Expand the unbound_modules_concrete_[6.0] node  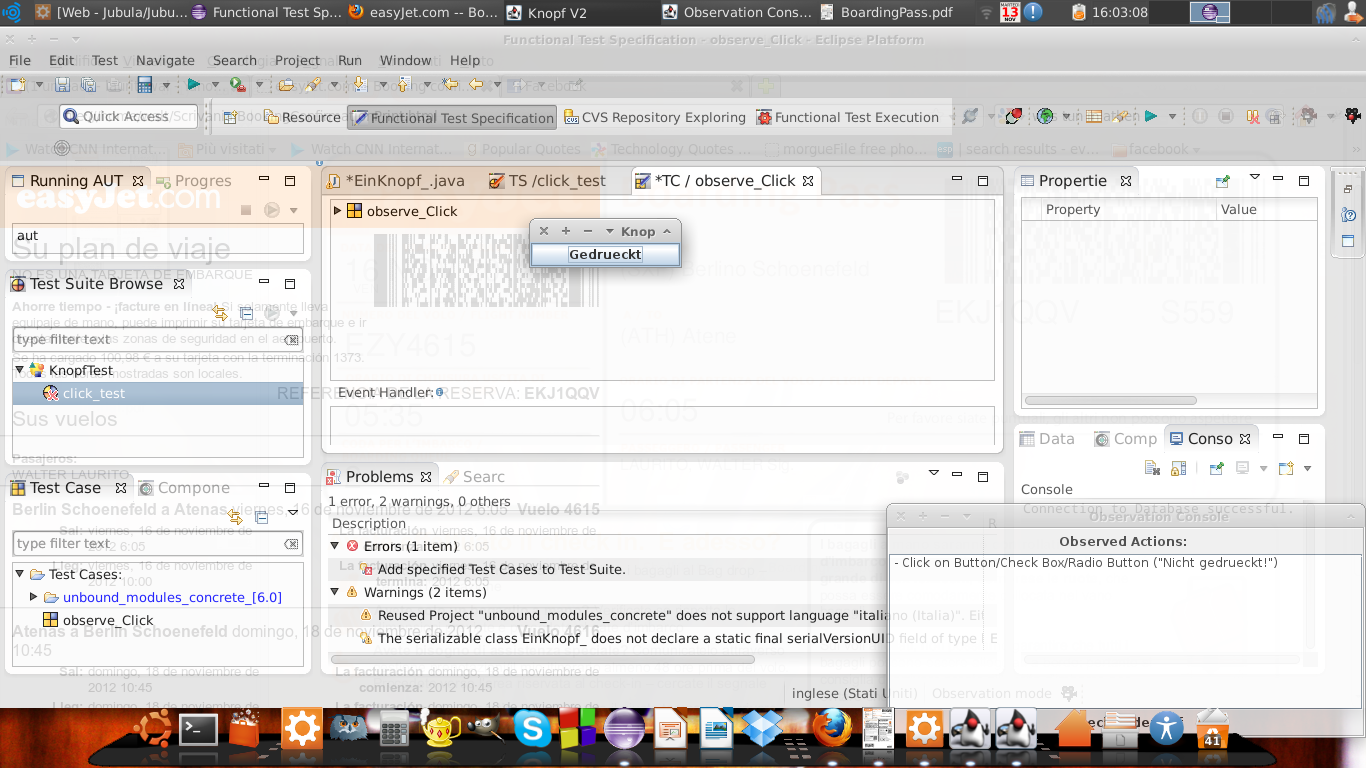(x=34, y=597)
